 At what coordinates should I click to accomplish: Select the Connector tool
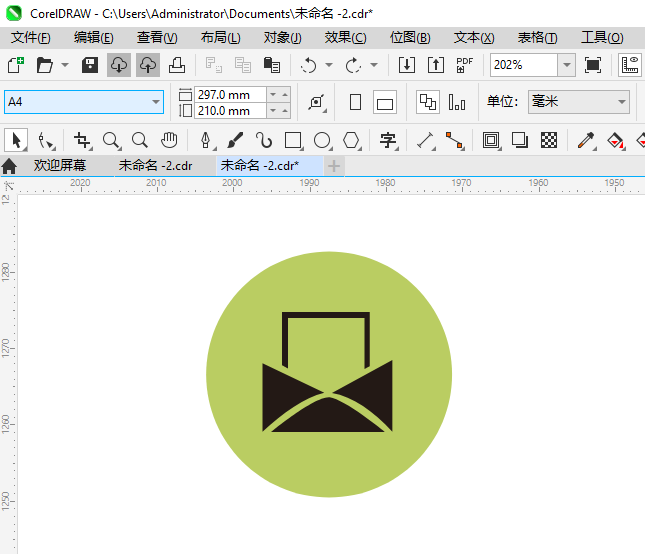(x=455, y=141)
